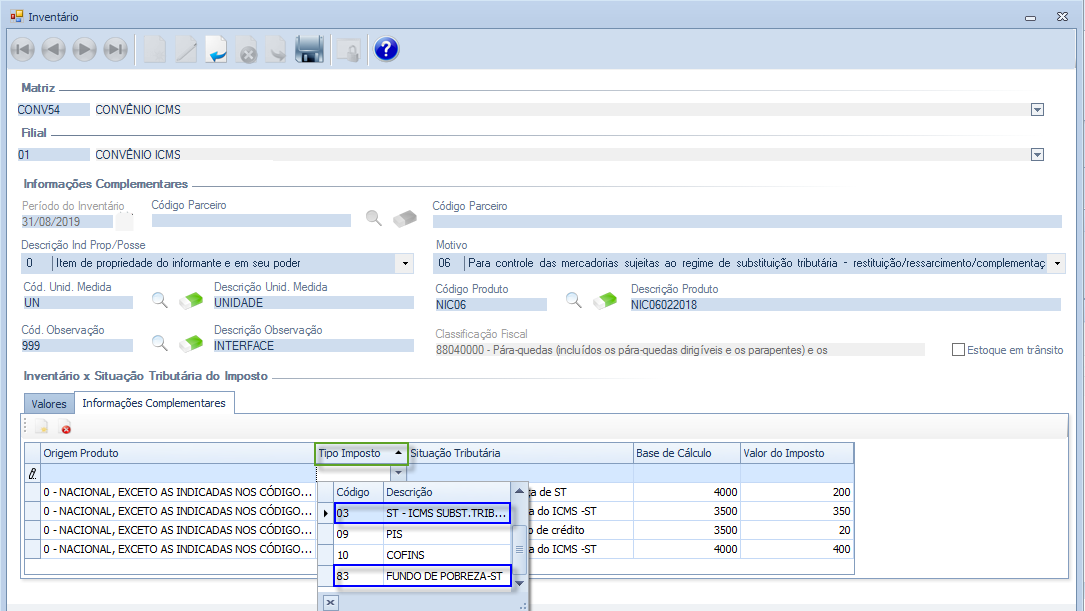
Task: Go to the first record
Action: pyautogui.click(x=22, y=49)
